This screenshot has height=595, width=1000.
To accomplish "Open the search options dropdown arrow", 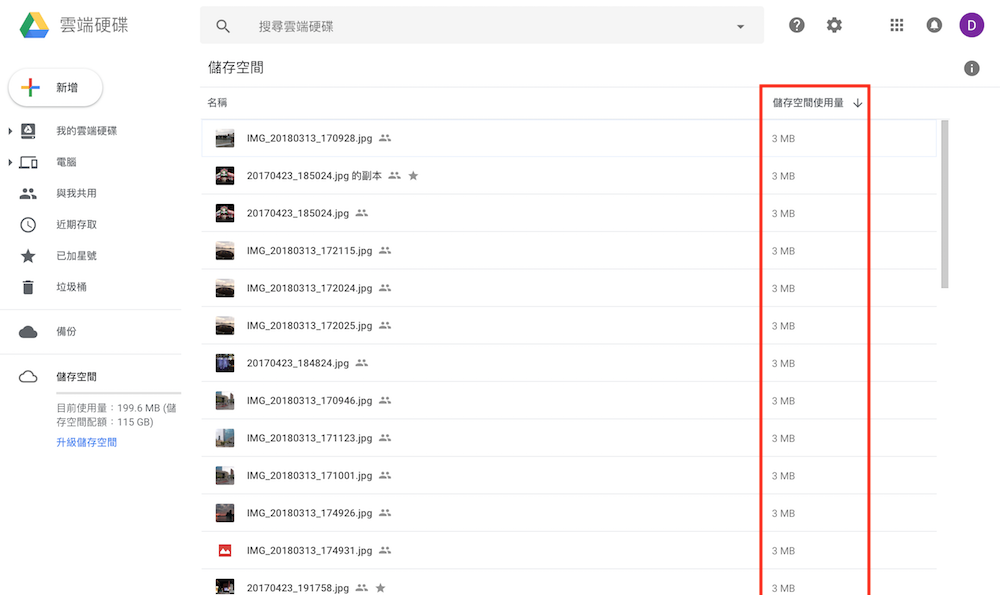I will tap(739, 25).
